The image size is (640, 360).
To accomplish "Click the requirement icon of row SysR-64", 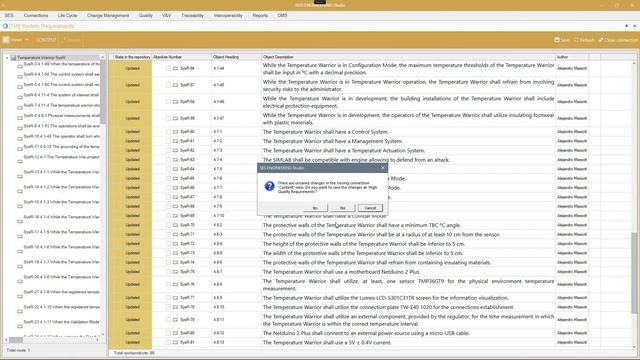I will click(x=176, y=169).
